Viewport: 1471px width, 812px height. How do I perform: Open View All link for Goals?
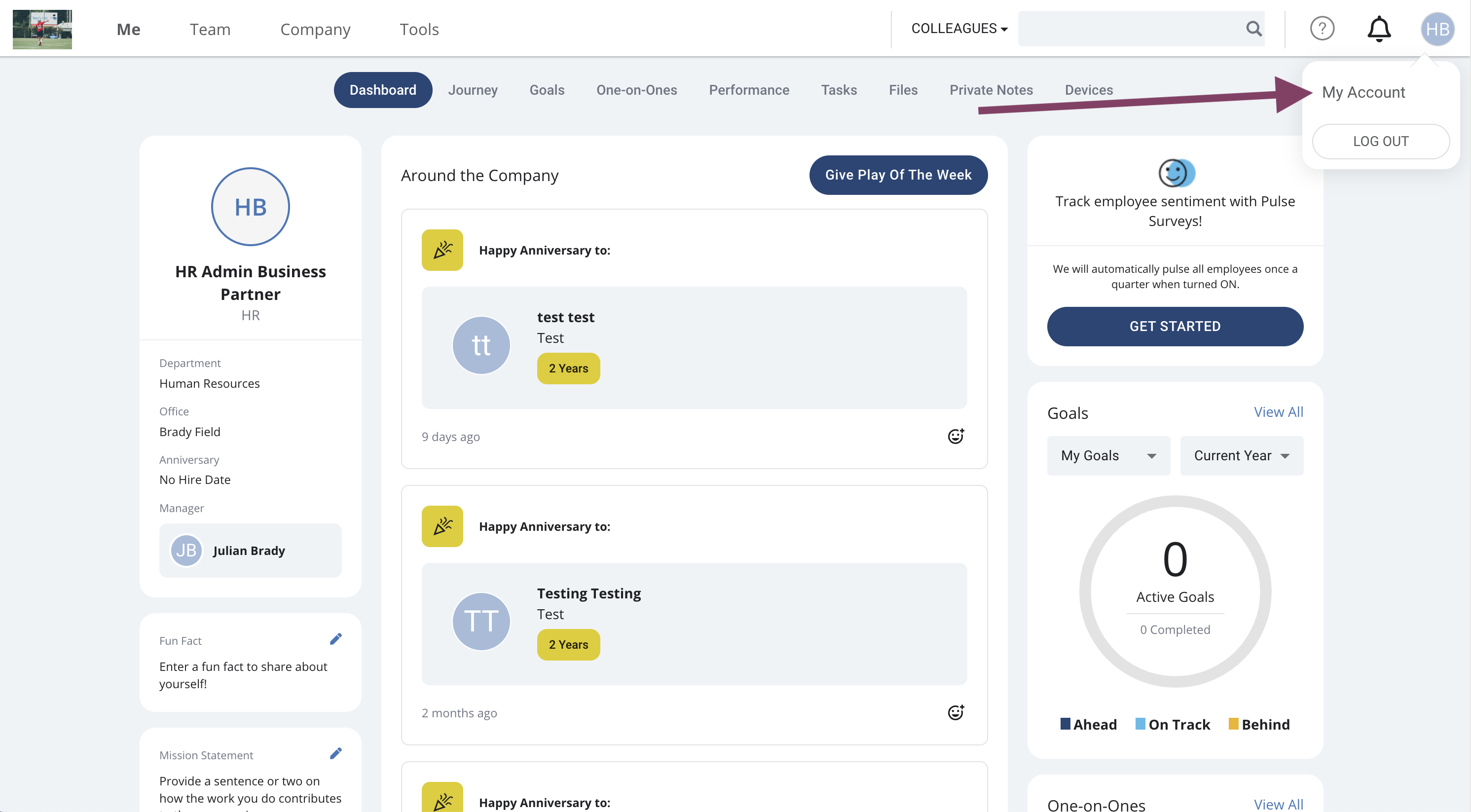point(1278,412)
